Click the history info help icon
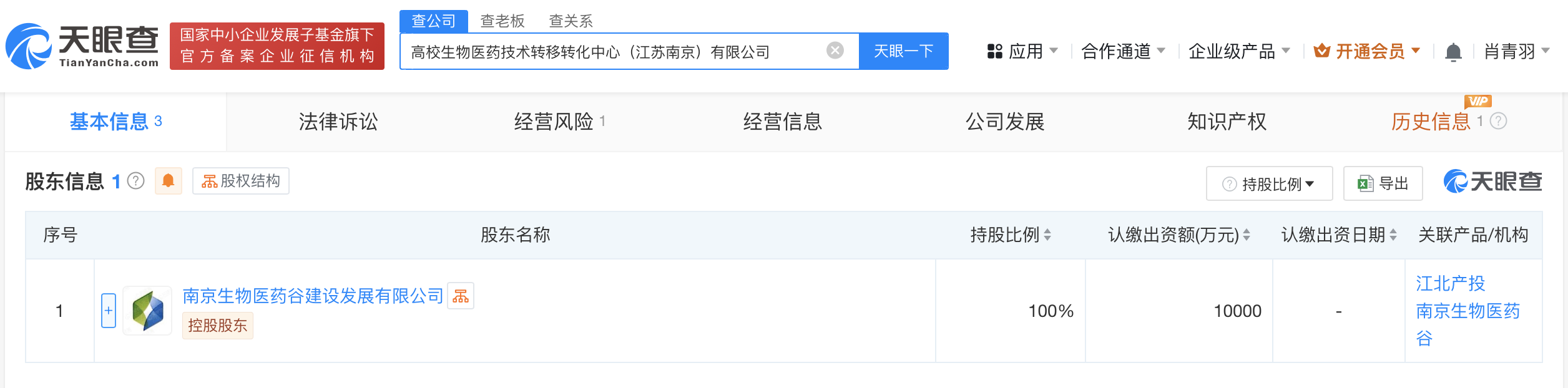 tap(1498, 121)
